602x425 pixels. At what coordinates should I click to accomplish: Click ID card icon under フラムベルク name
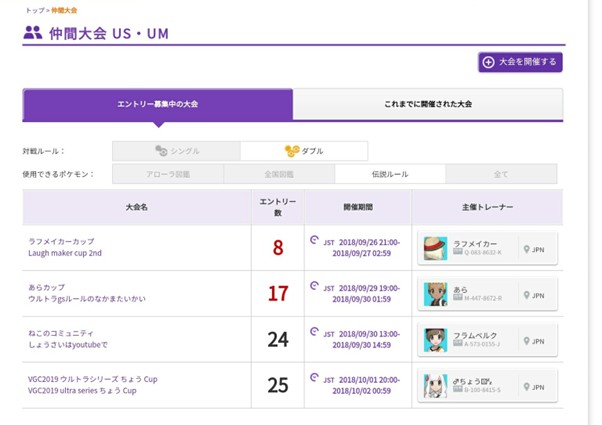point(458,343)
